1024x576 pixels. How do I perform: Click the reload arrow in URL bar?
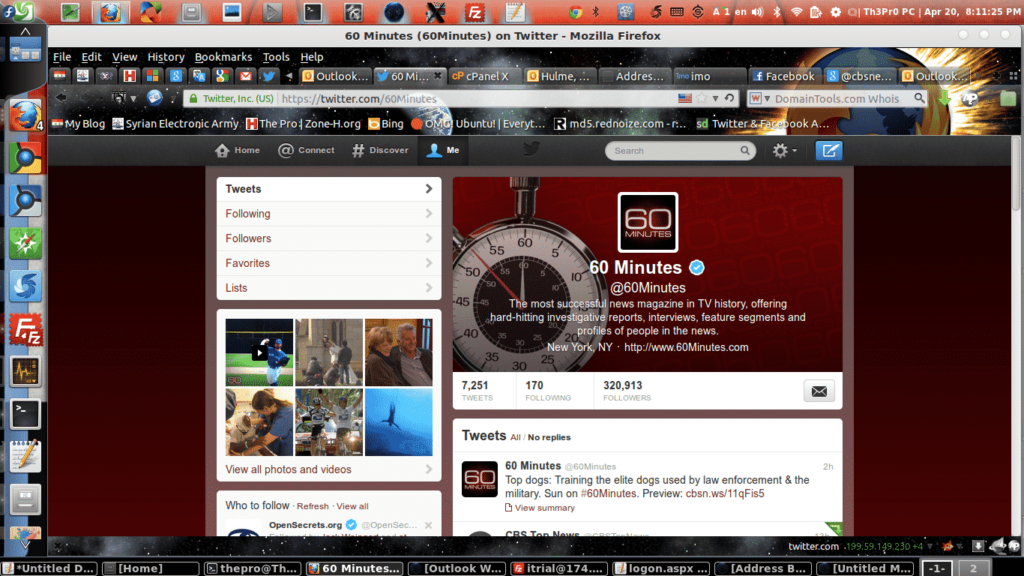tap(730, 99)
